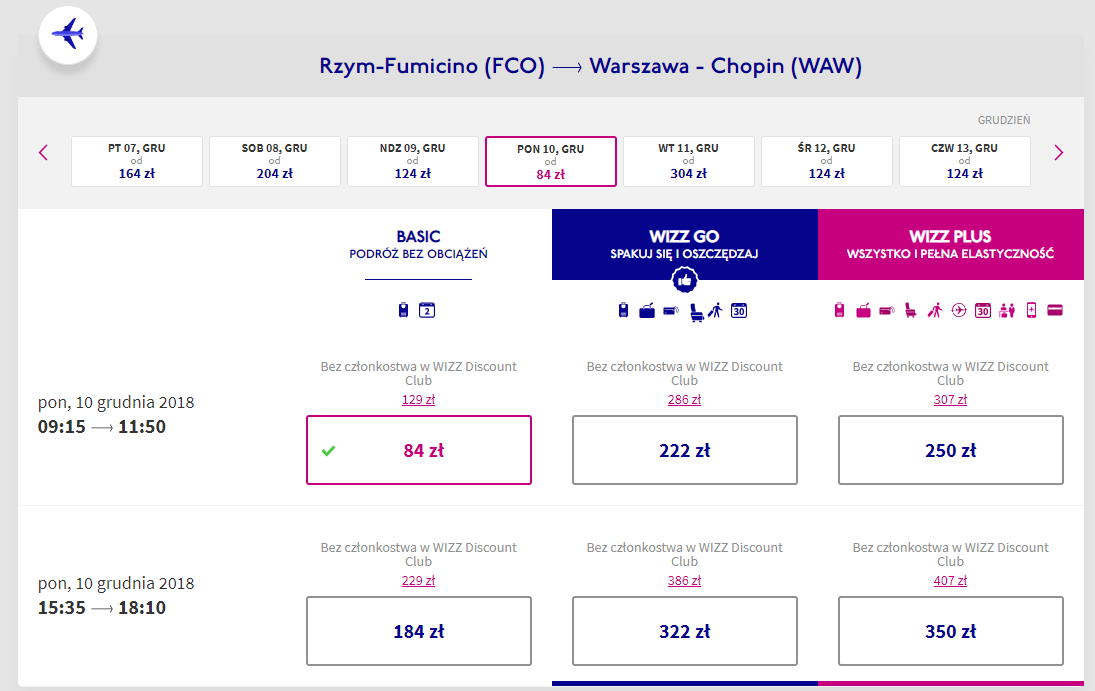Click the airplane circle icon under WIZZ PLUS
This screenshot has width=1095, height=691.
[x=959, y=310]
